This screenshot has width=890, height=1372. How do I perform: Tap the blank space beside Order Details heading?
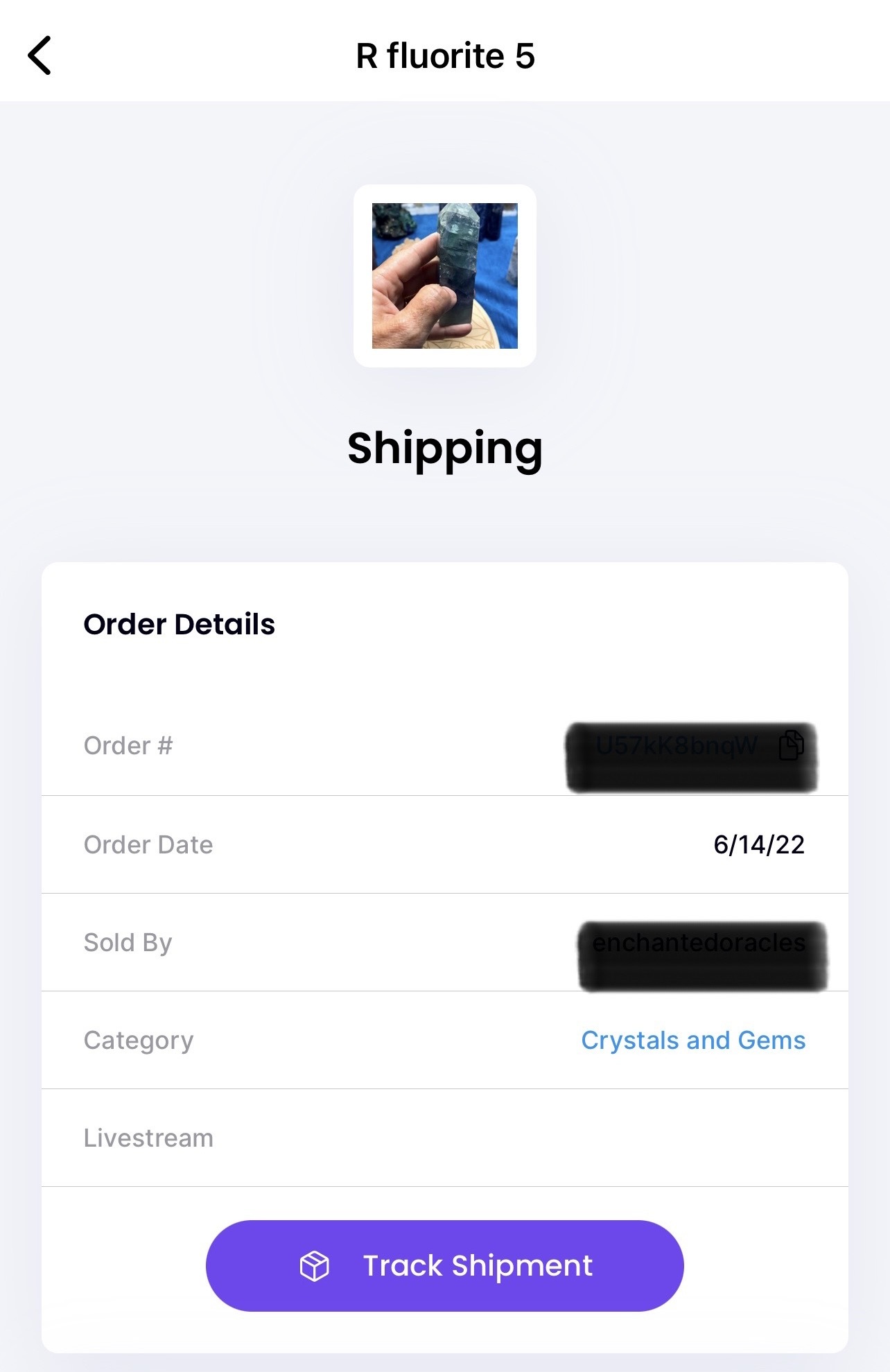pyautogui.click(x=555, y=625)
